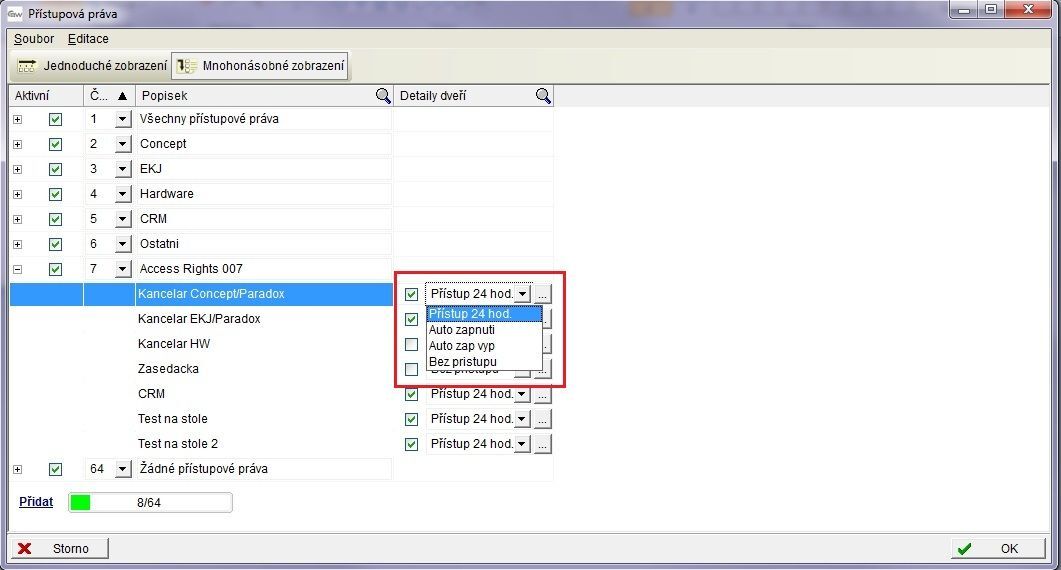Click search magnifier in Detaily dveří column

(543, 96)
